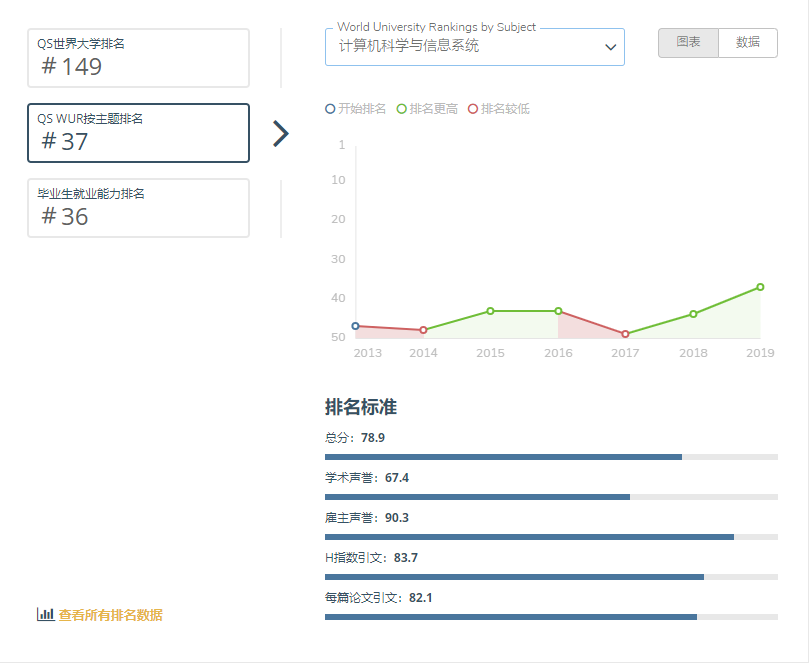This screenshot has height=669, width=812.
Task: Click the 2015 data point on chart
Action: pos(490,311)
